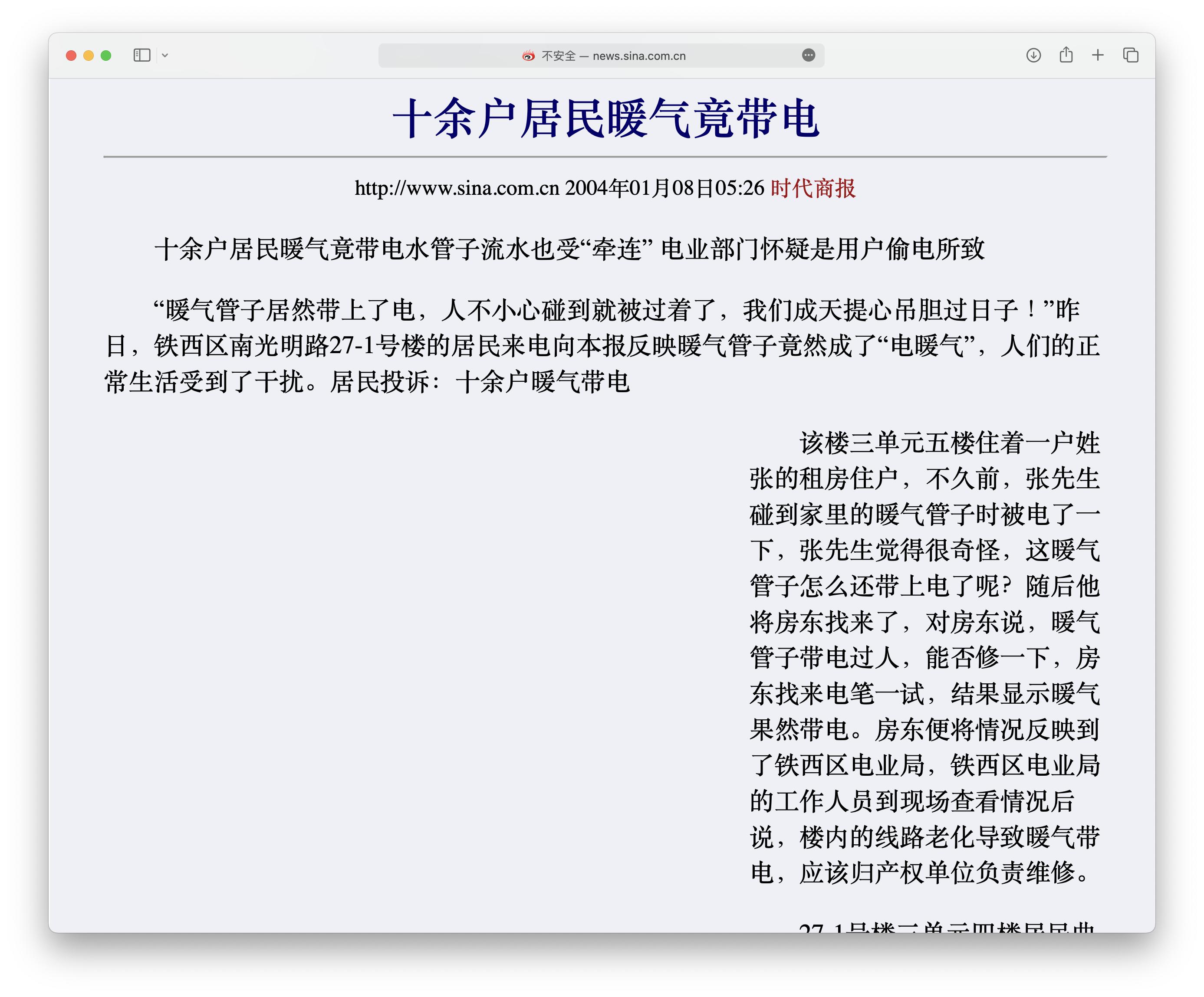Click the 2004年01月08日05:26 timestamp

(664, 188)
